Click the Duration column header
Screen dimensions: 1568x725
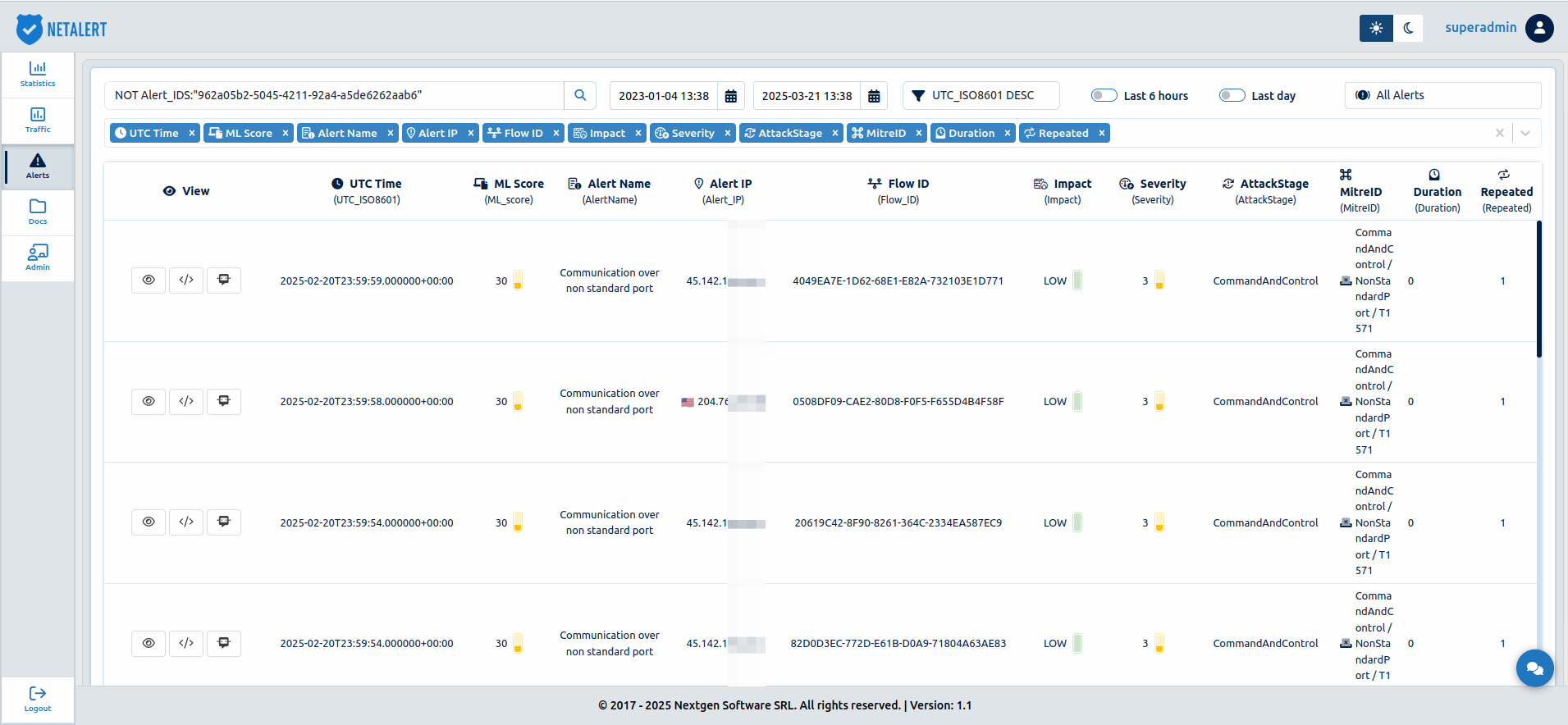(x=1437, y=191)
